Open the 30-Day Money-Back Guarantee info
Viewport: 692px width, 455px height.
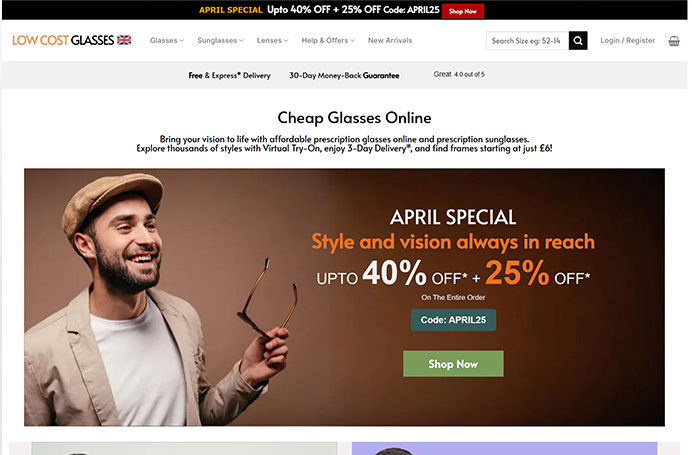[x=344, y=75]
